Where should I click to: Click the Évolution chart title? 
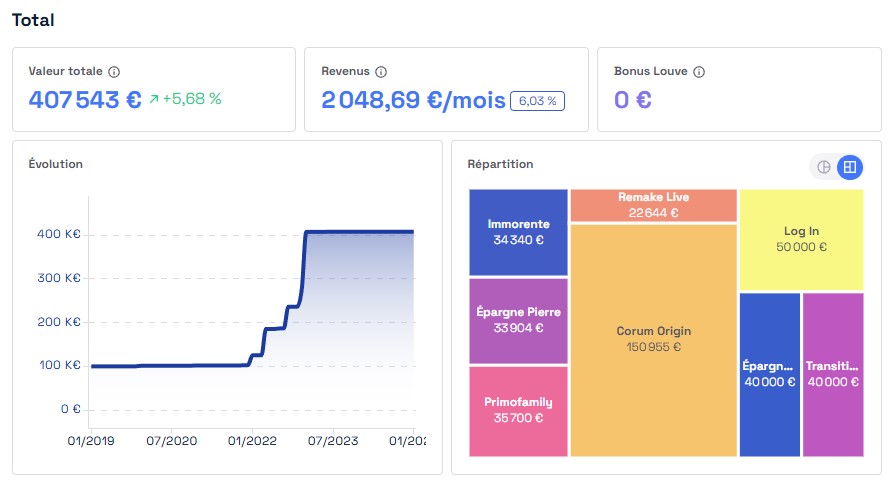(56, 164)
